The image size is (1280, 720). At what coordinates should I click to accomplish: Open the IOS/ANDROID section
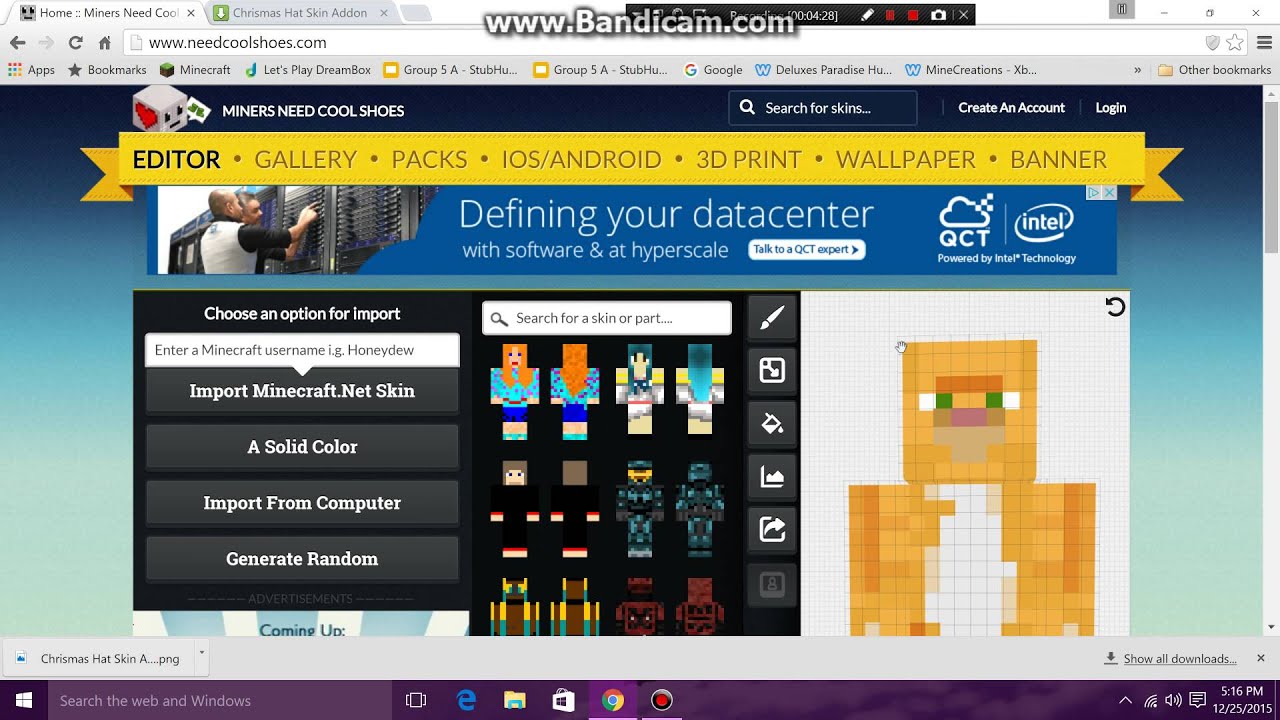[x=581, y=160]
